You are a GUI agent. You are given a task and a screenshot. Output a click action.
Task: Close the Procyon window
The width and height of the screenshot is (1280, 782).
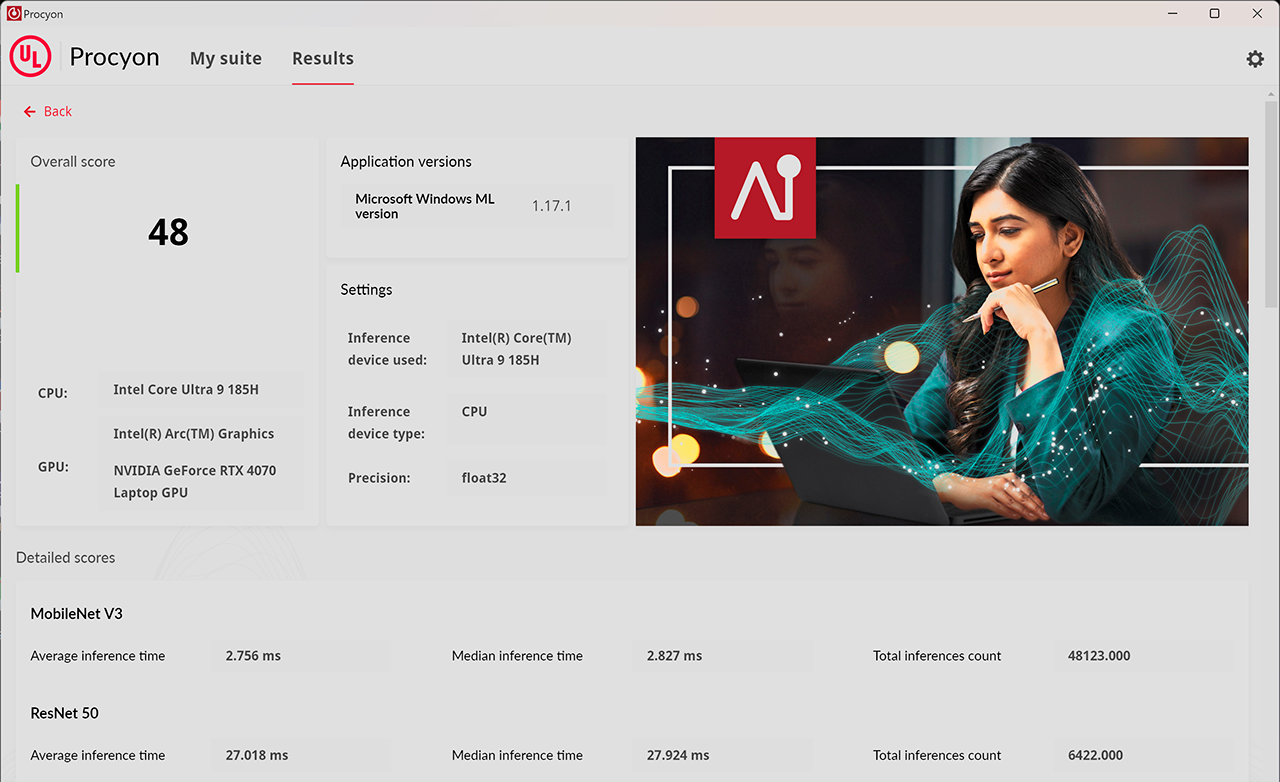coord(1258,14)
